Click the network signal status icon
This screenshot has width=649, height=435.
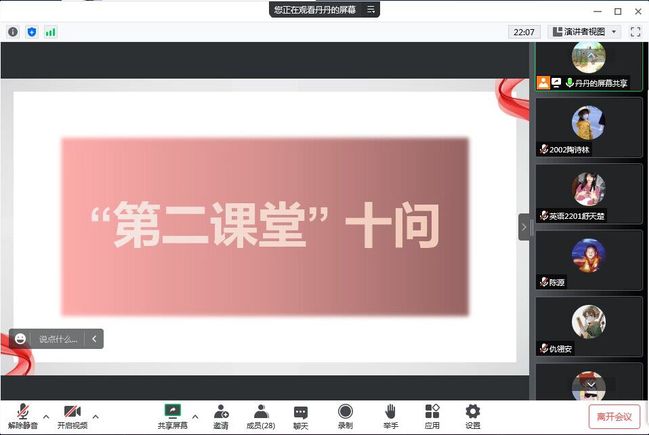pos(50,32)
